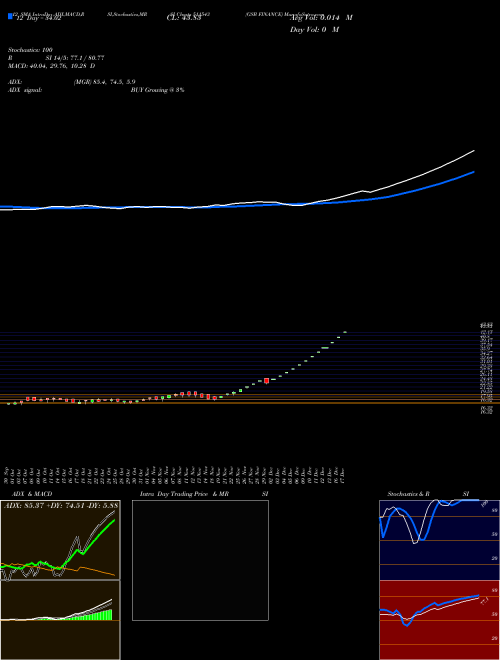Viewport: 500px width, 660px height.
Task: Select the '12 Day = 34.02' label
Action: [38, 18]
